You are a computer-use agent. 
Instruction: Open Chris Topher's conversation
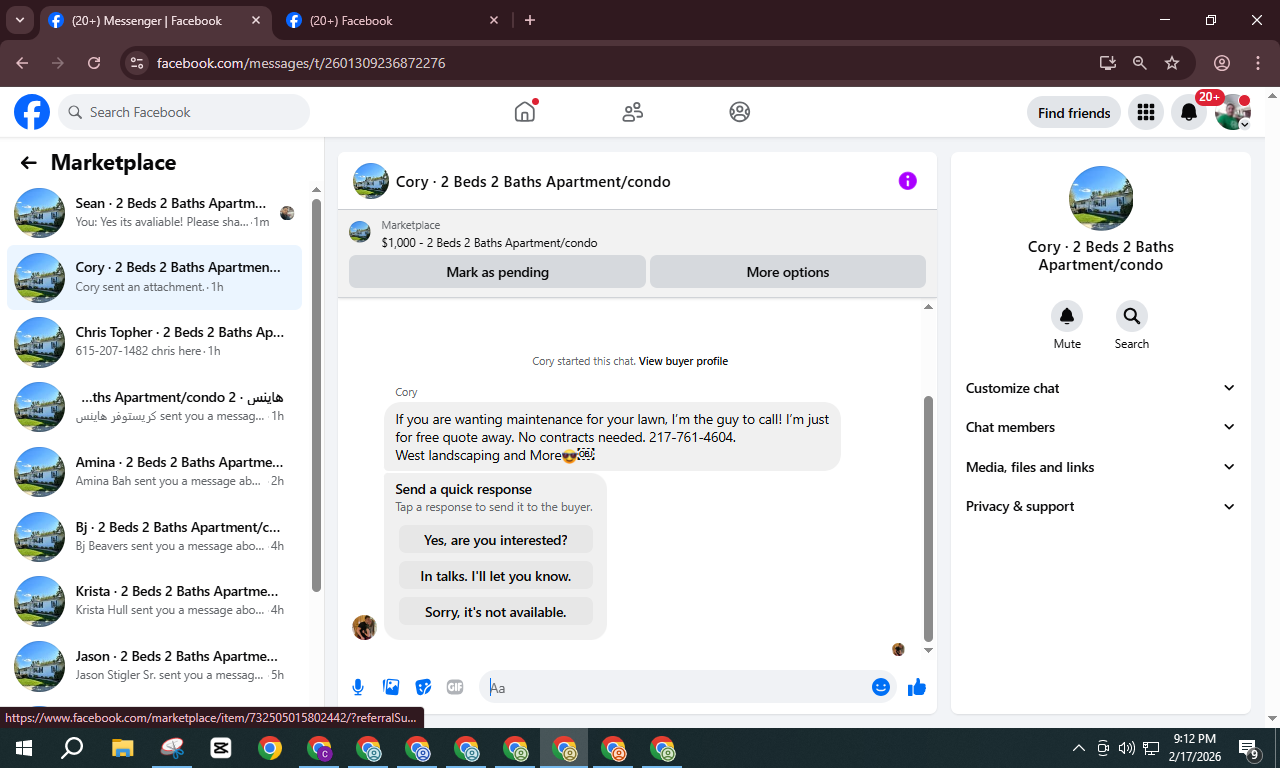coord(155,341)
